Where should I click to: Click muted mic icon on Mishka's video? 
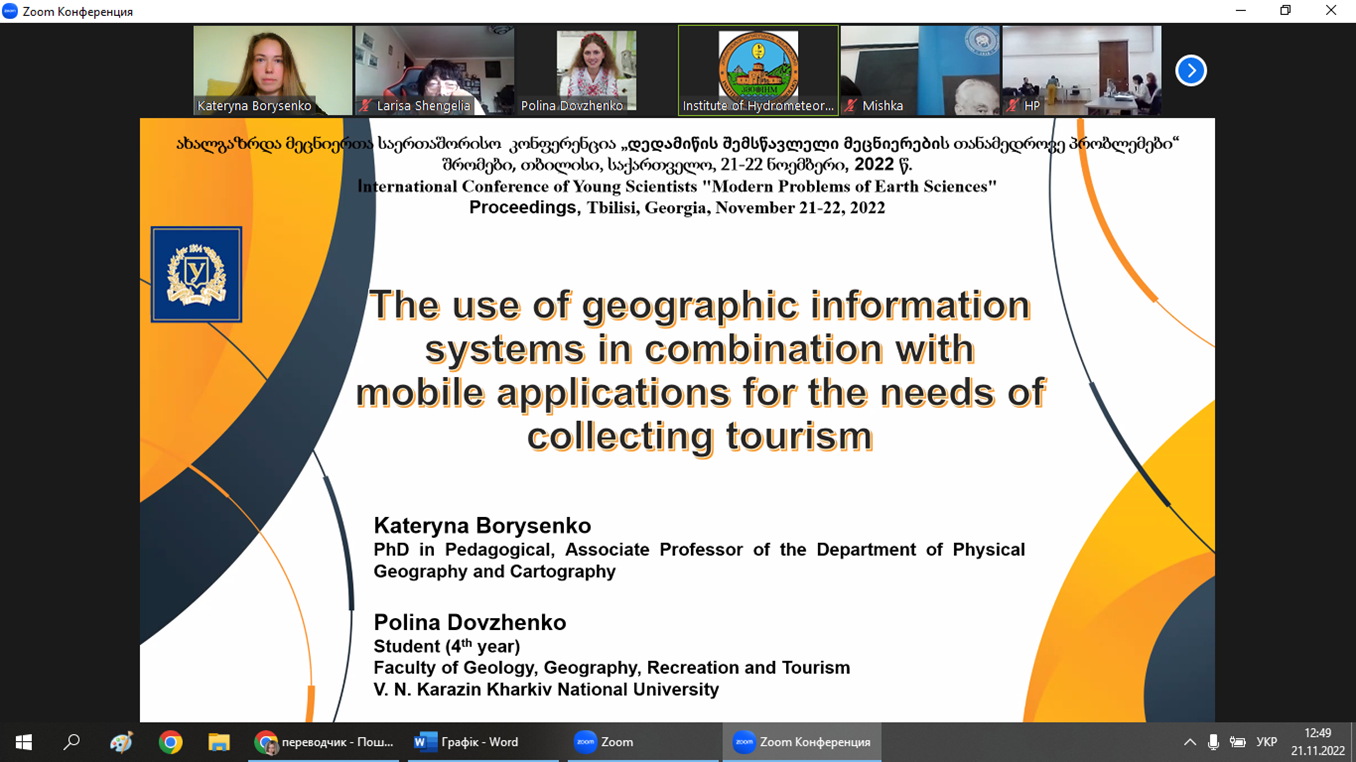coord(851,106)
